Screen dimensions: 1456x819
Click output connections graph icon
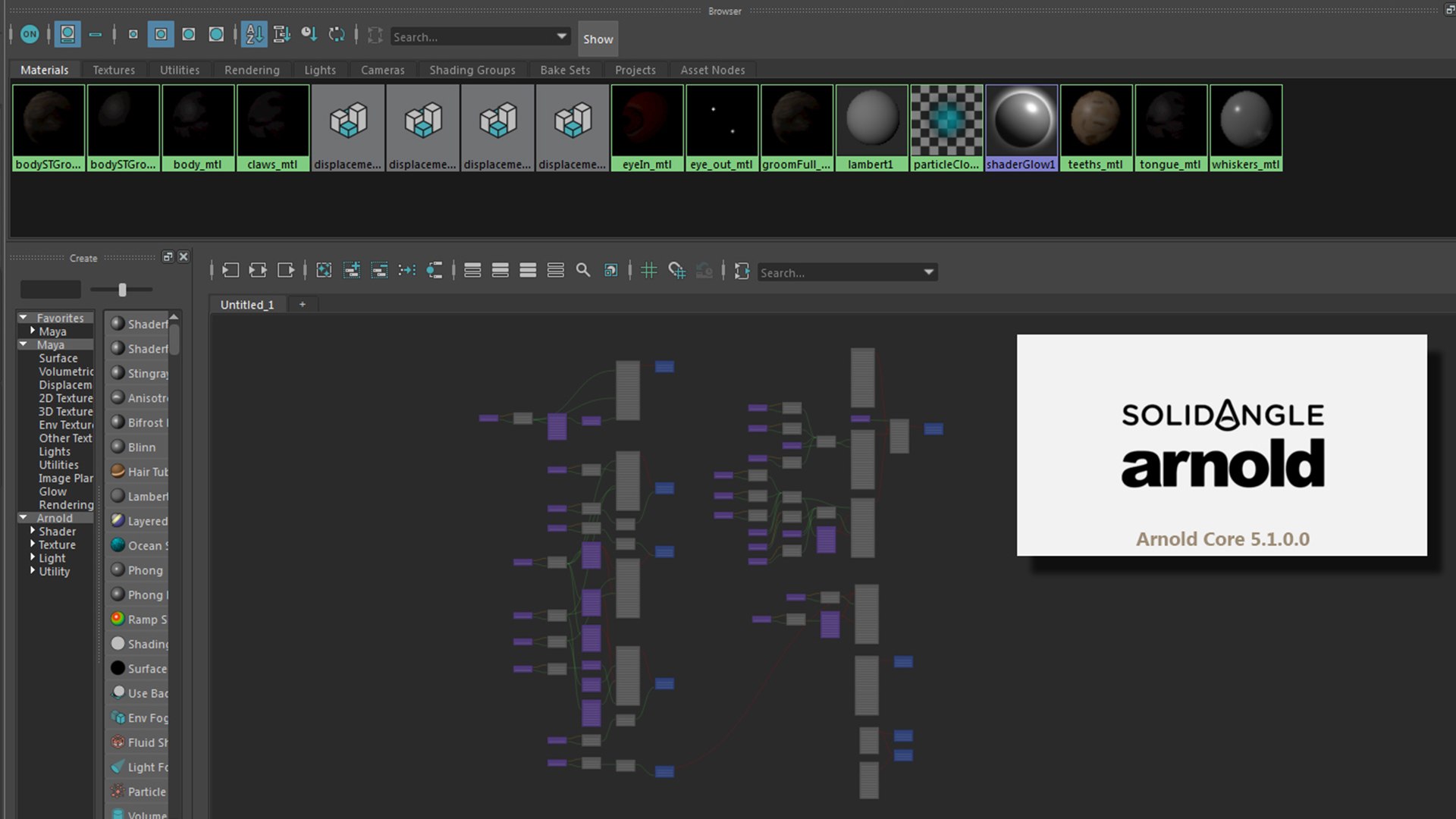coord(286,270)
